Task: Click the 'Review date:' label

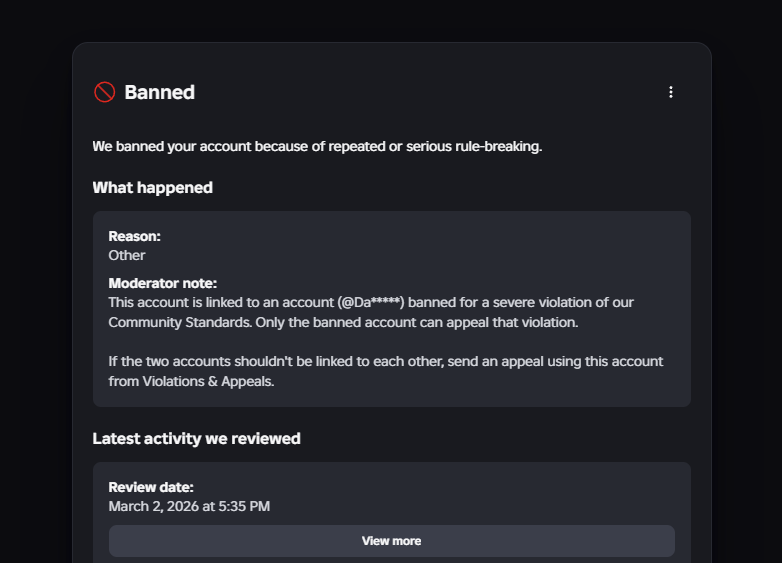Action: click(x=151, y=487)
